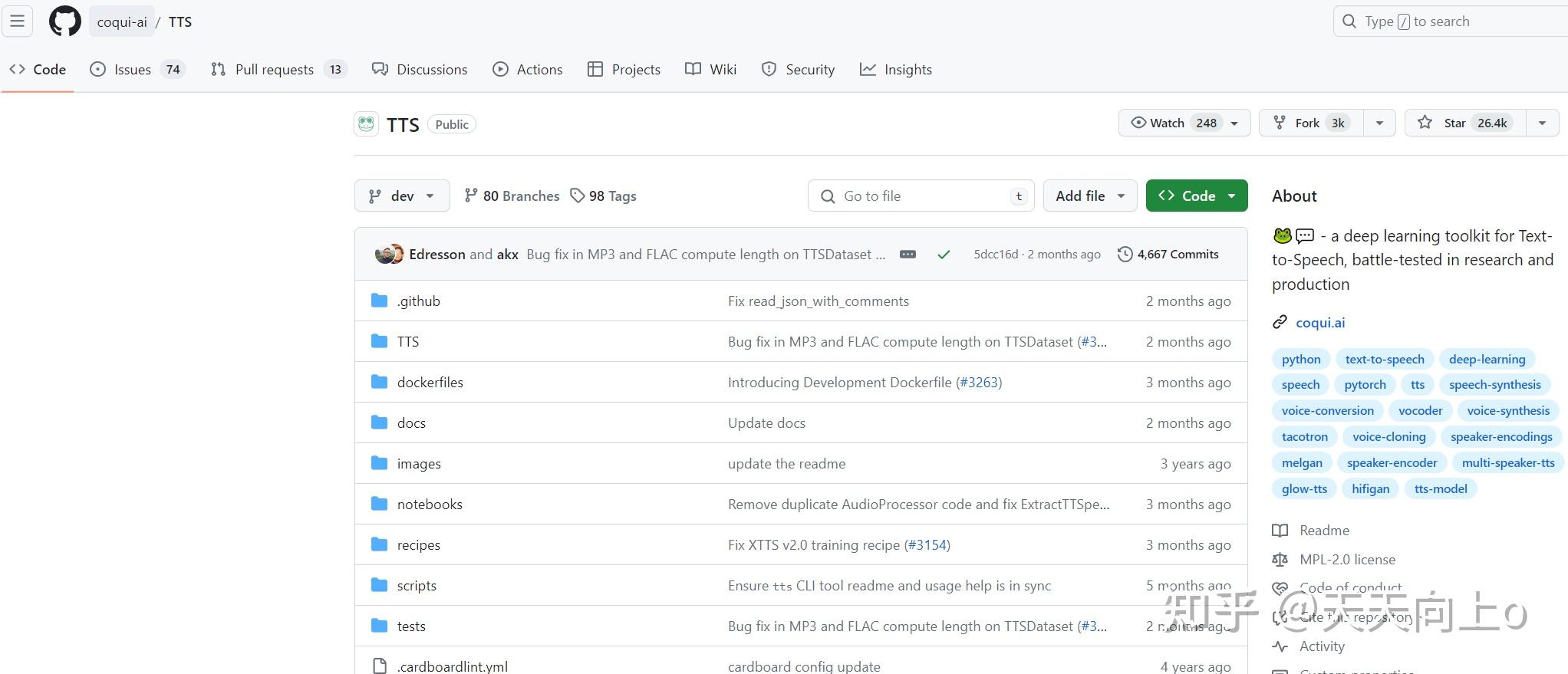Open the dockerfiles folder
The width and height of the screenshot is (1568, 674).
pos(430,383)
